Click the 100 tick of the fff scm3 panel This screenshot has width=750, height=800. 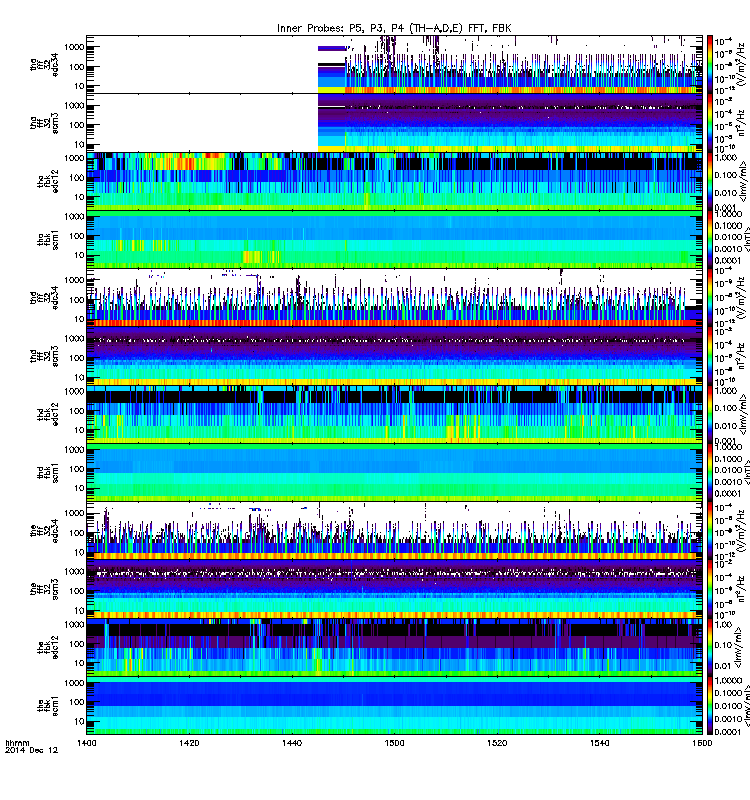point(77,591)
